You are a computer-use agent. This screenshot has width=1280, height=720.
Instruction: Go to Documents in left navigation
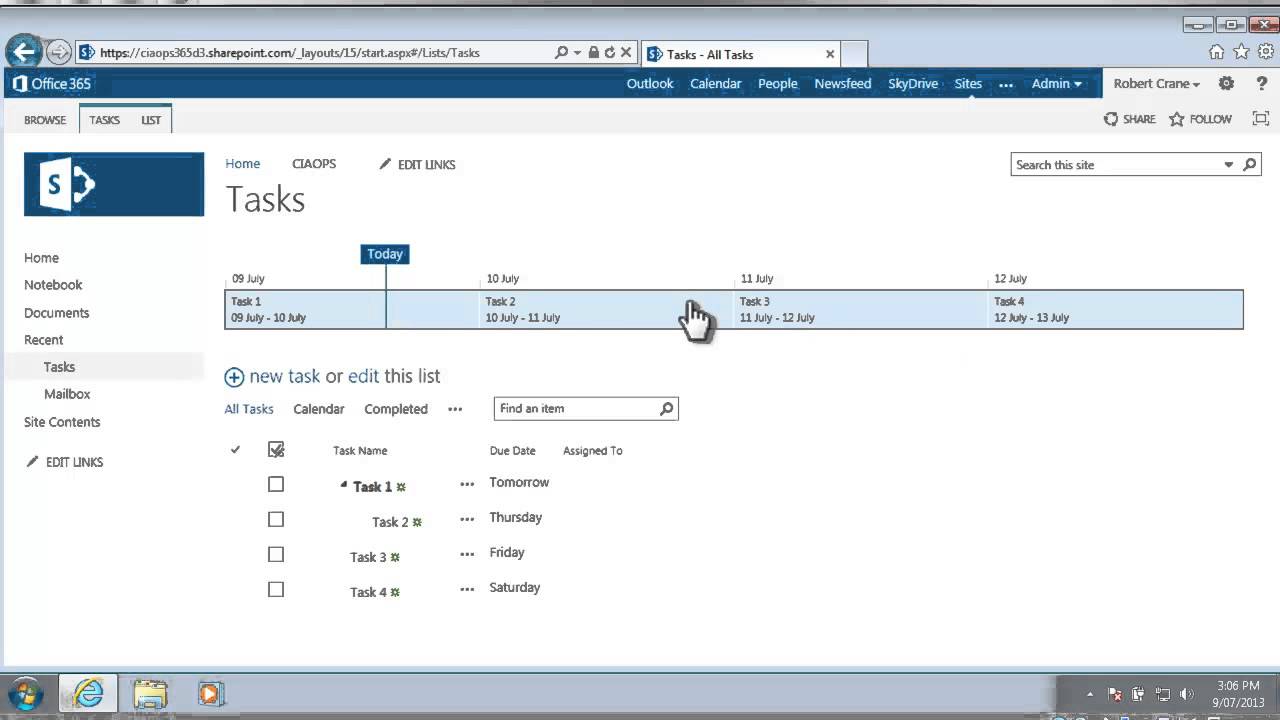pyautogui.click(x=57, y=313)
